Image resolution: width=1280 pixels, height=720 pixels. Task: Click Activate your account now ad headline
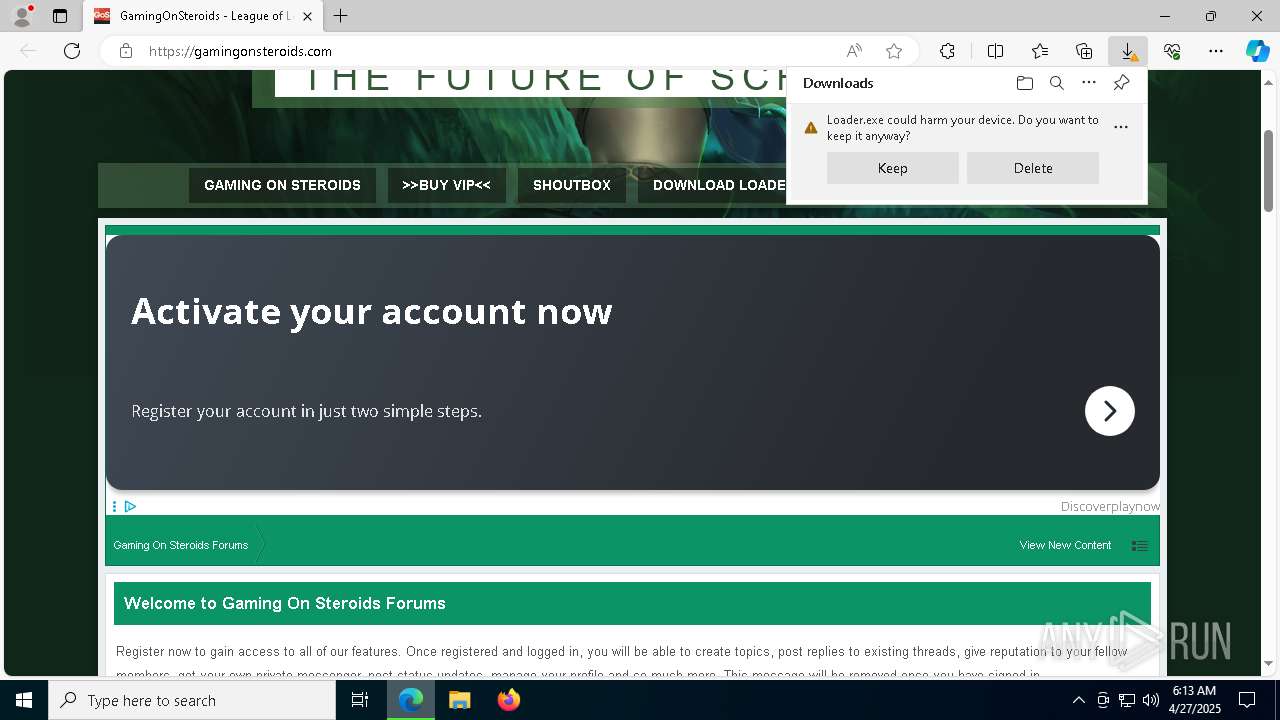pyautogui.click(x=371, y=311)
